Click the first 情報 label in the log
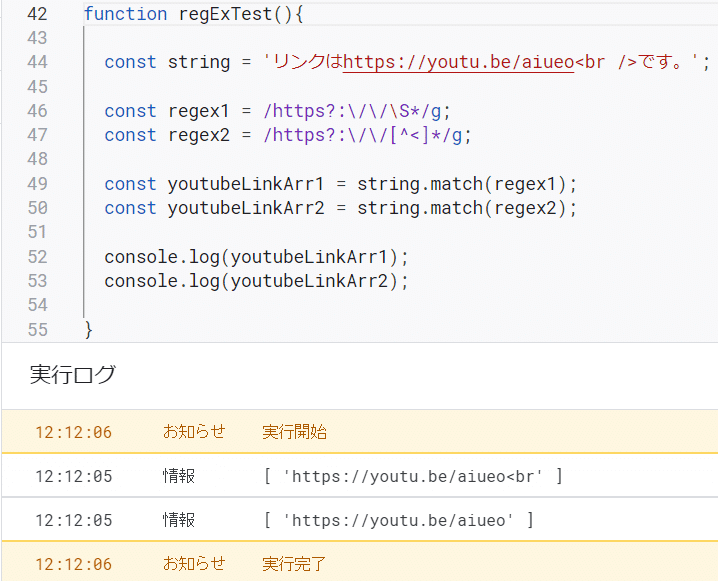The width and height of the screenshot is (718, 581). click(179, 476)
